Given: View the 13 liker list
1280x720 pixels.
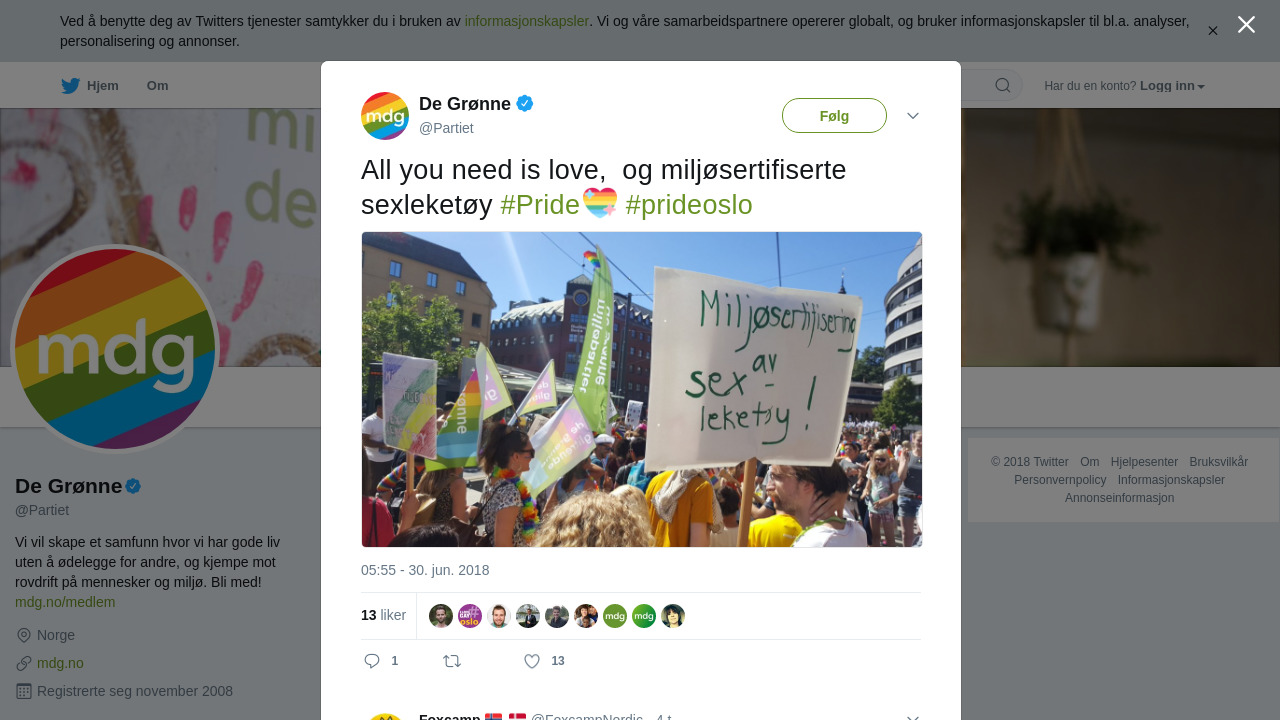Looking at the screenshot, I should point(383,615).
